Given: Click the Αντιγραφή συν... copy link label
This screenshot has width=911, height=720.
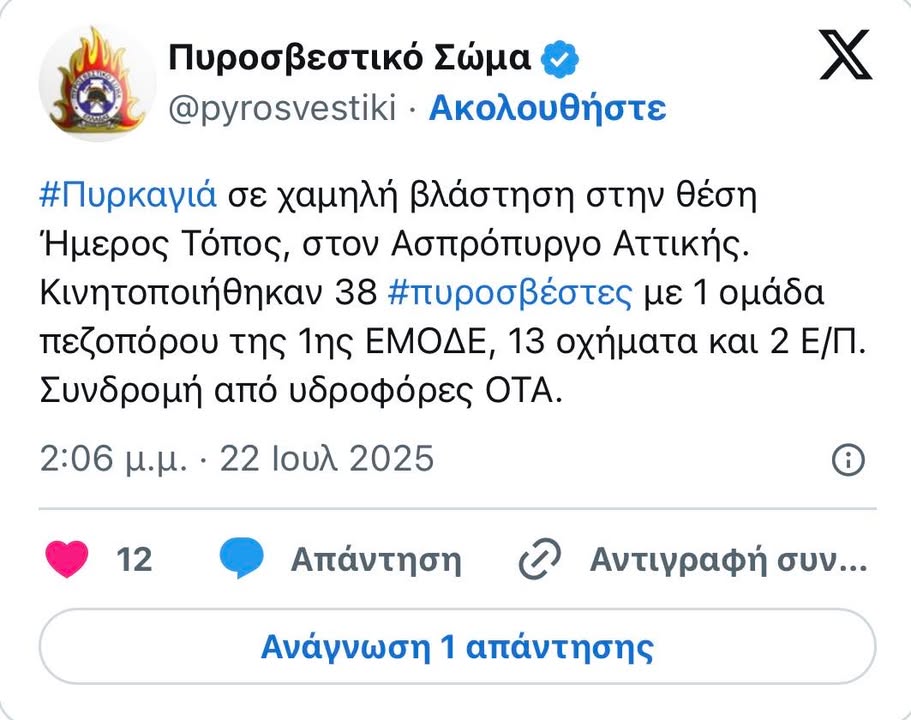Looking at the screenshot, I should (x=728, y=560).
